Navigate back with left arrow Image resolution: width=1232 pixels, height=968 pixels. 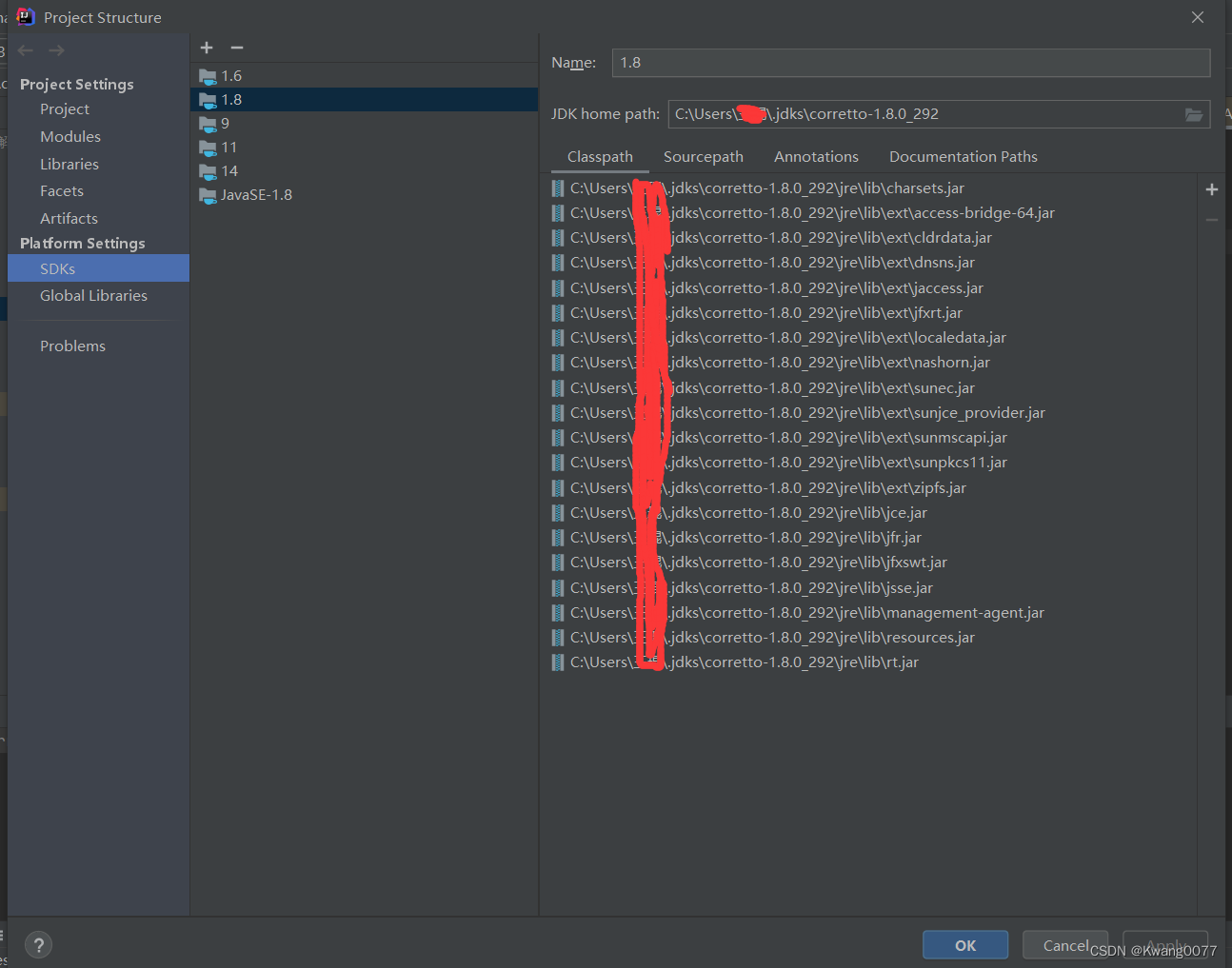pyautogui.click(x=26, y=50)
